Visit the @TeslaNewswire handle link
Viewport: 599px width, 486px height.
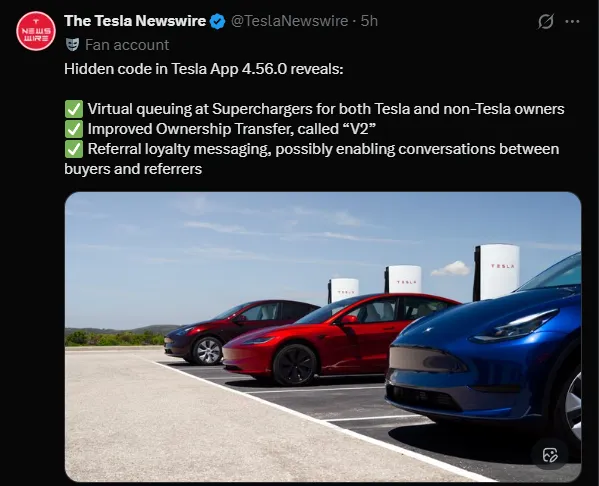[x=289, y=21]
